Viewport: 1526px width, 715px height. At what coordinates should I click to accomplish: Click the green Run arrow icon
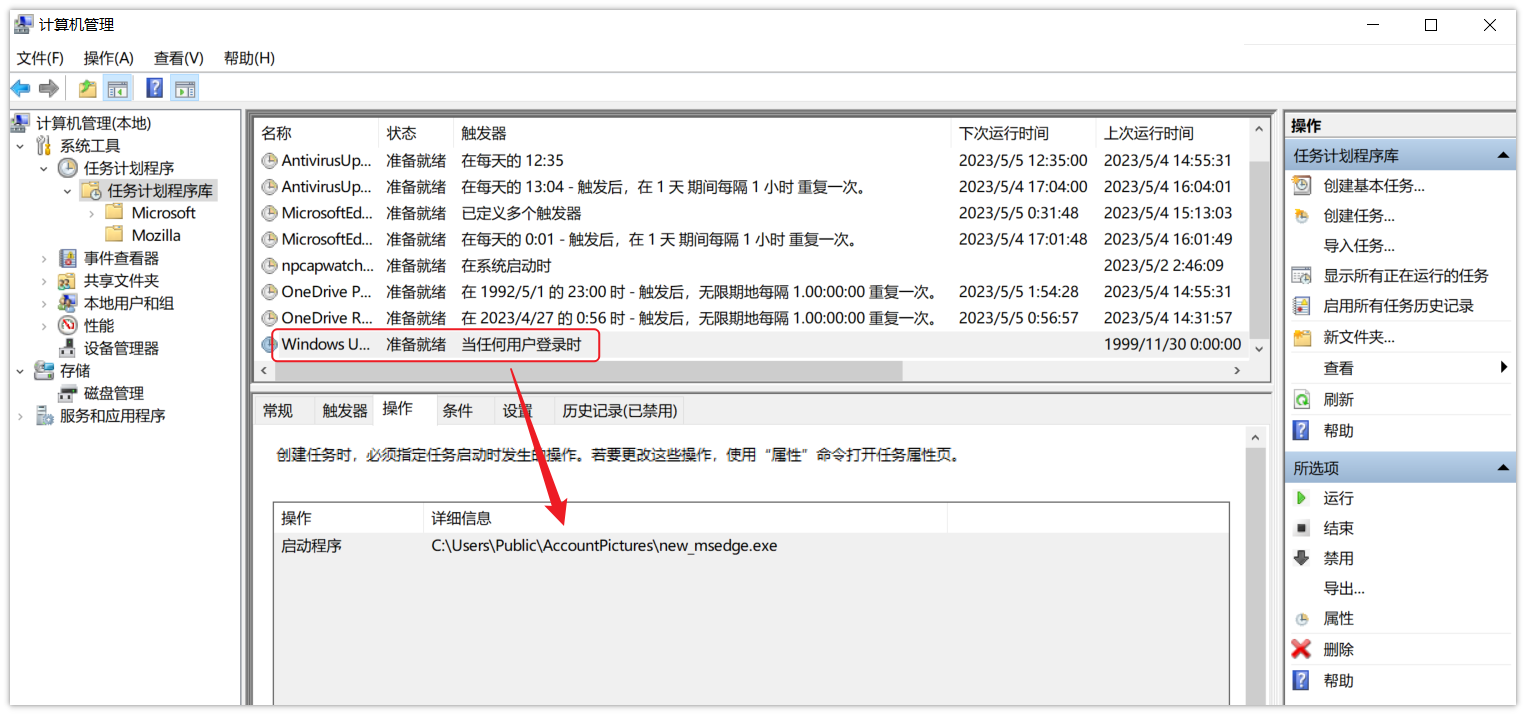(1301, 498)
